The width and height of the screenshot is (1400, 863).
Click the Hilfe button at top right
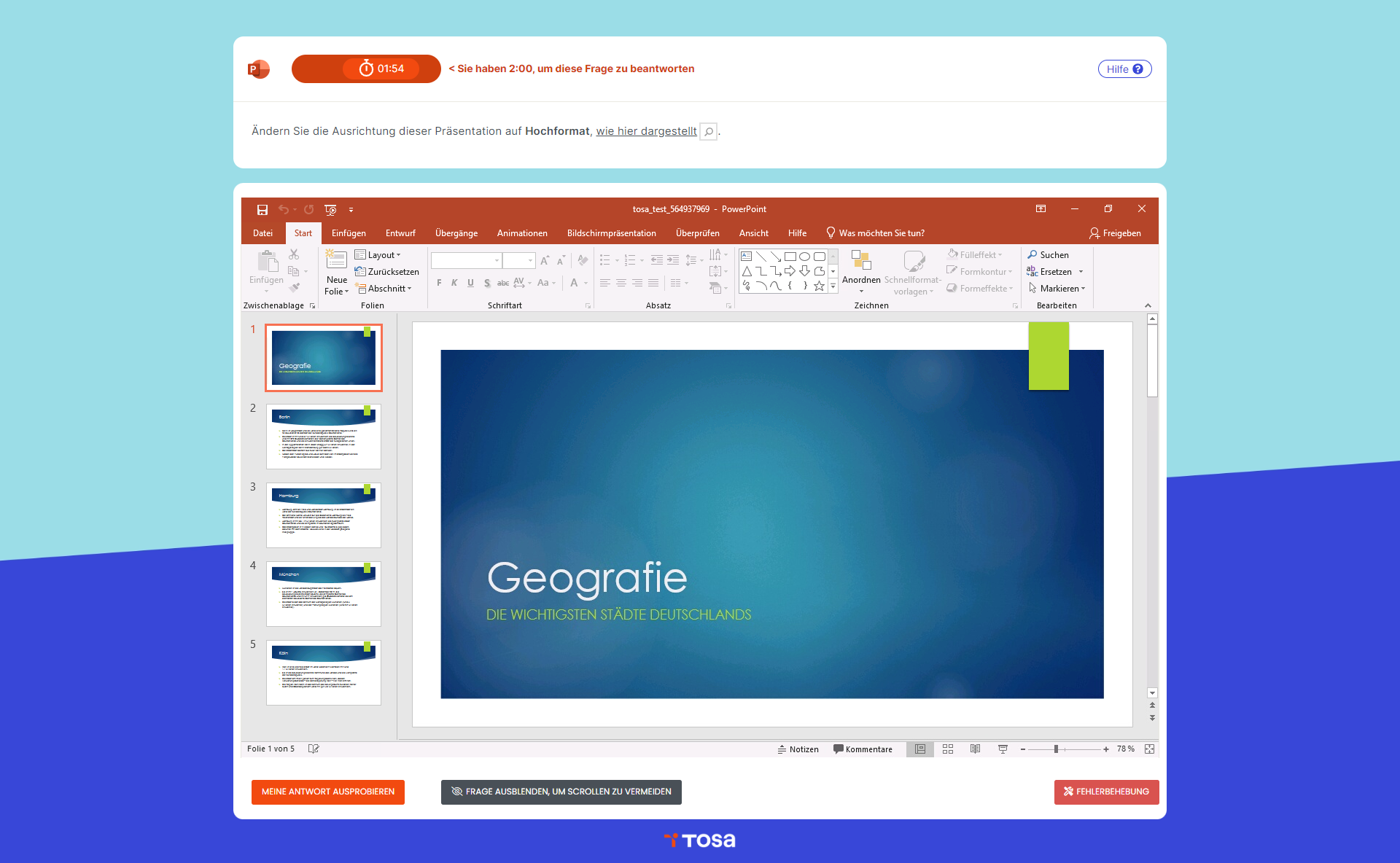click(1124, 69)
